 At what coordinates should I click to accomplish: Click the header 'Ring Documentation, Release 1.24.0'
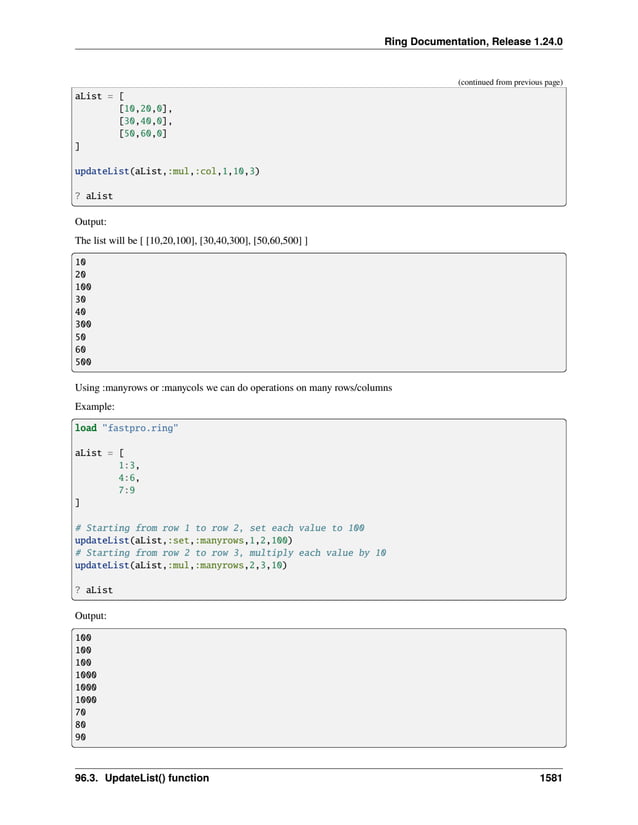(x=473, y=42)
